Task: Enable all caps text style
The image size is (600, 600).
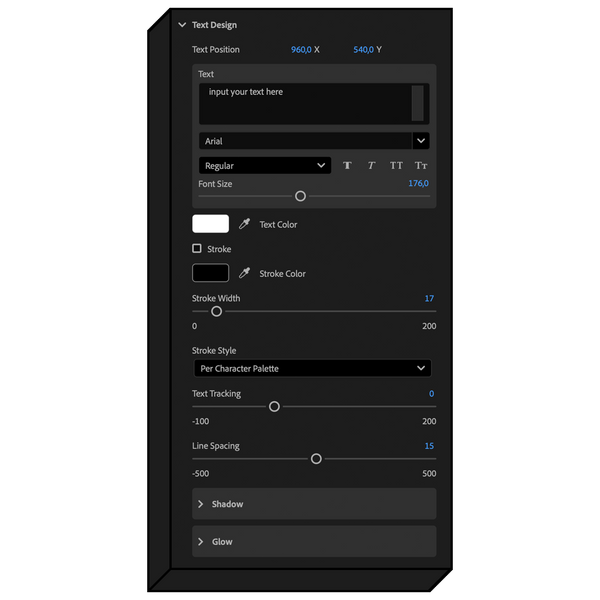Action: pyautogui.click(x=396, y=166)
